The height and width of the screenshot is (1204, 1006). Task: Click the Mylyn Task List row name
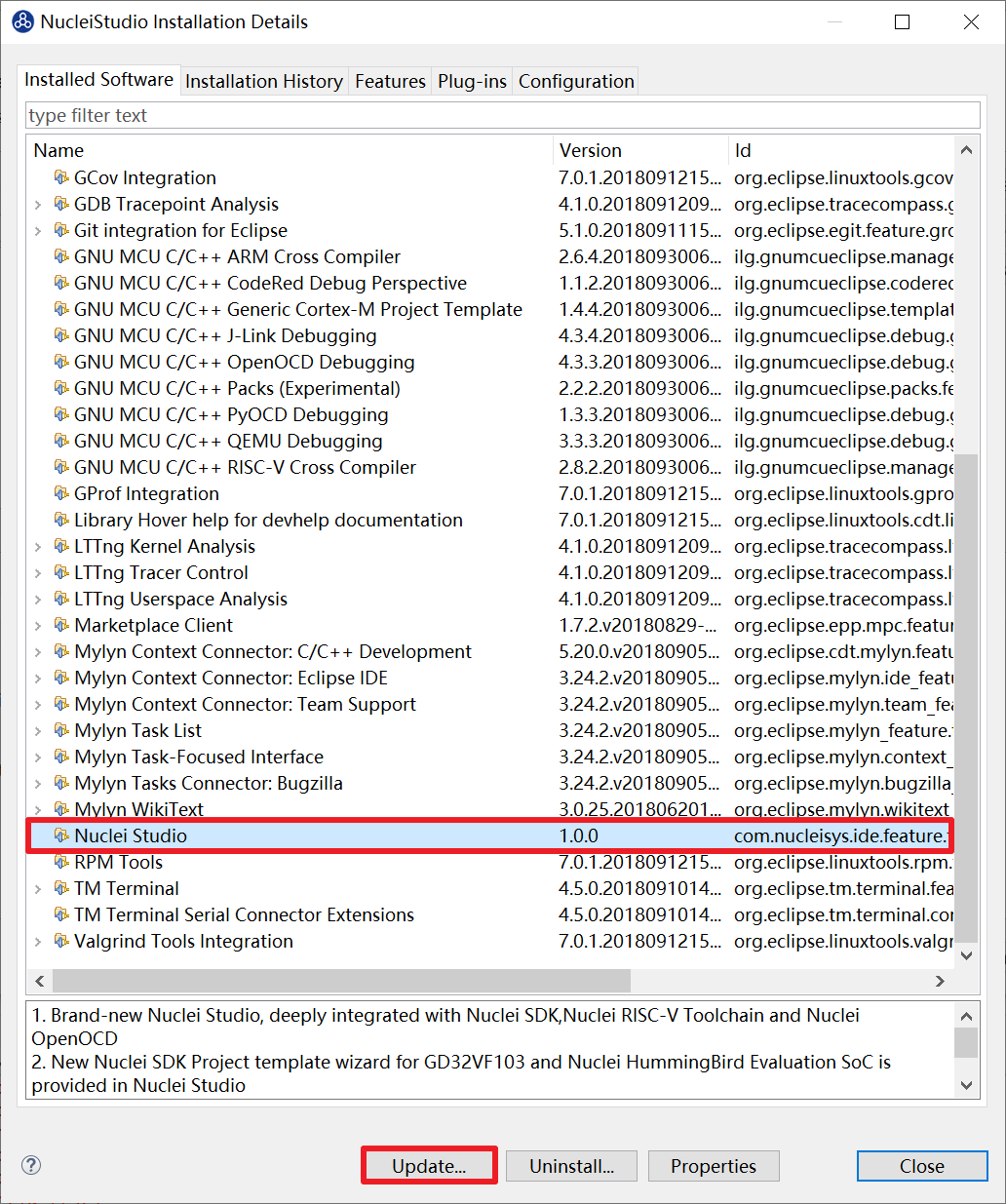pos(138,730)
